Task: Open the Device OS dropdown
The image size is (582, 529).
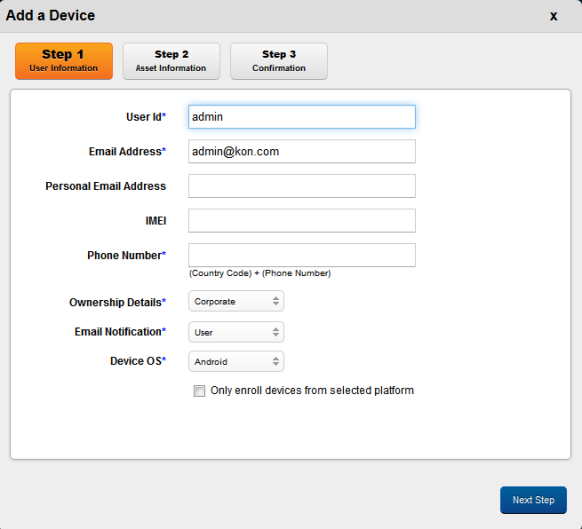Action: (236, 361)
